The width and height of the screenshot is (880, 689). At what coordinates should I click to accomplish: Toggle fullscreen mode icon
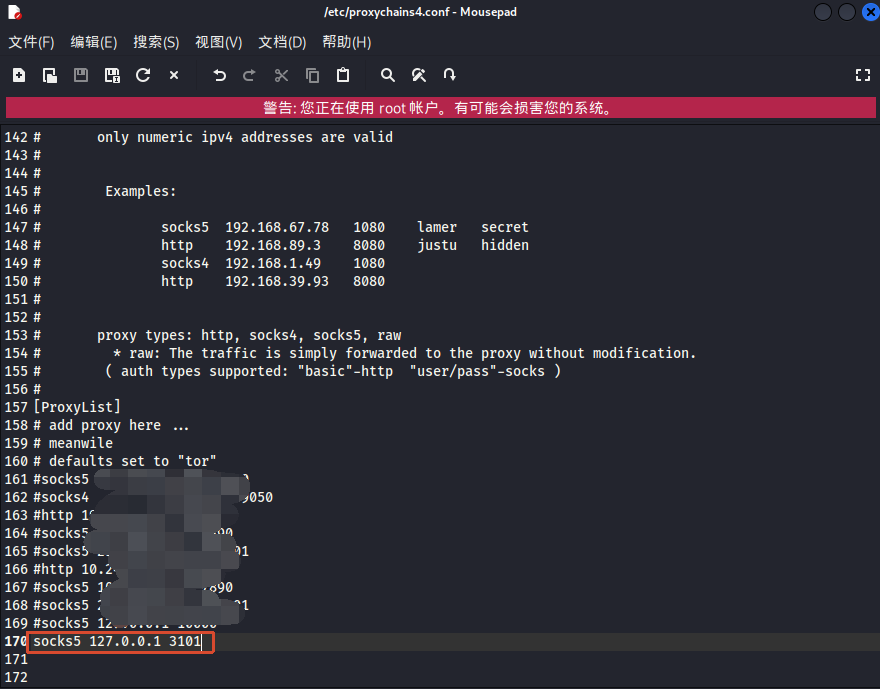(863, 75)
